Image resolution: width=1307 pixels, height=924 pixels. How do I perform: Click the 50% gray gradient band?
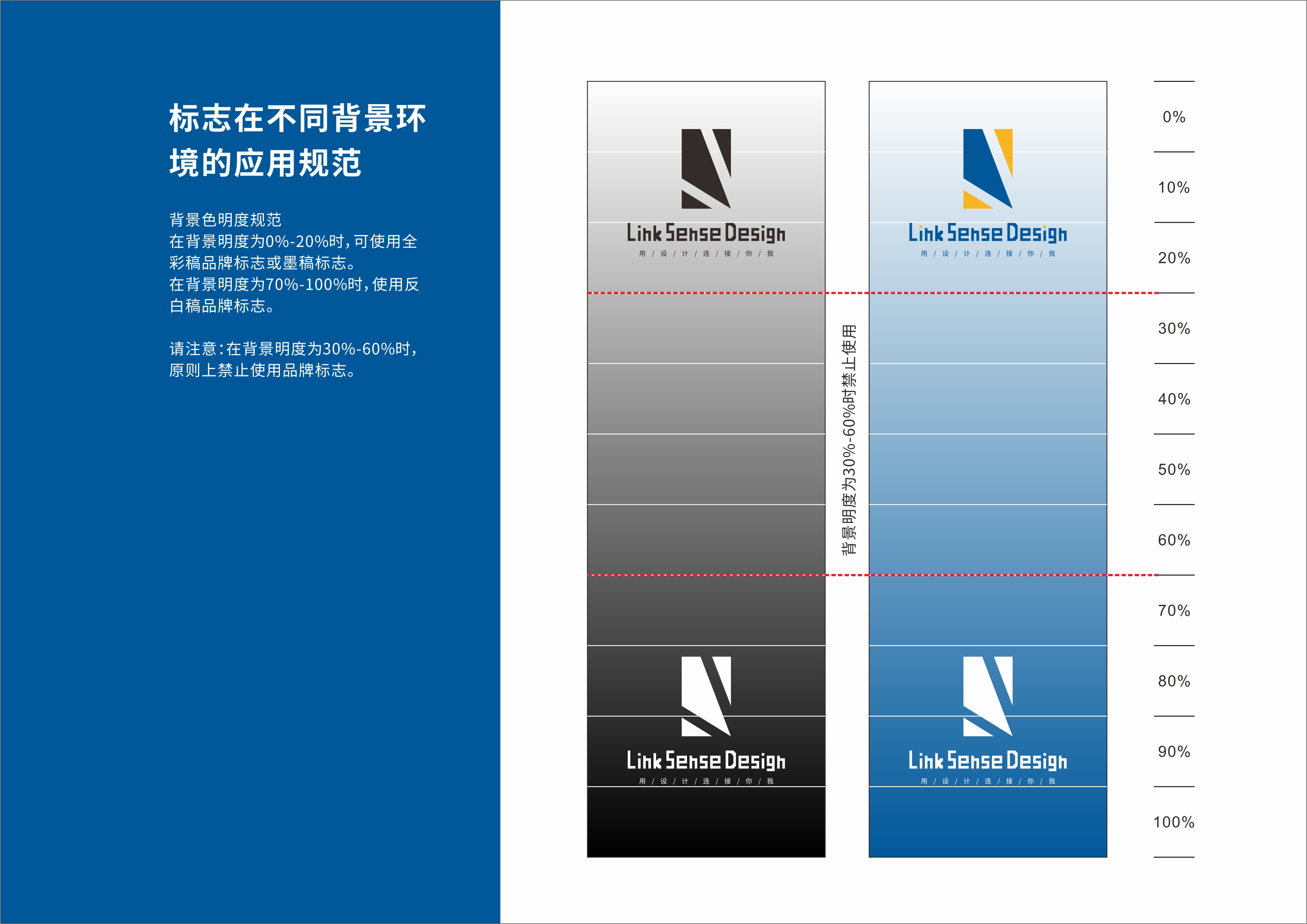coord(706,469)
